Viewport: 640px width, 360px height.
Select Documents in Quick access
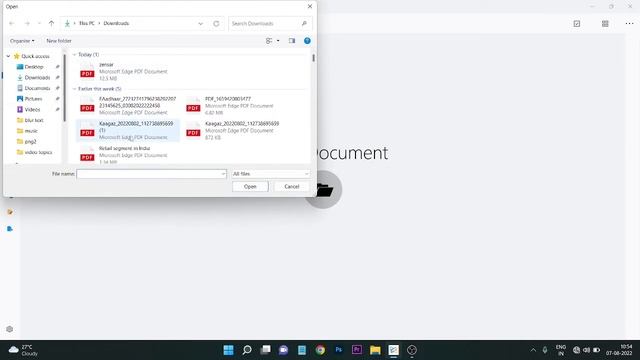coord(37,88)
